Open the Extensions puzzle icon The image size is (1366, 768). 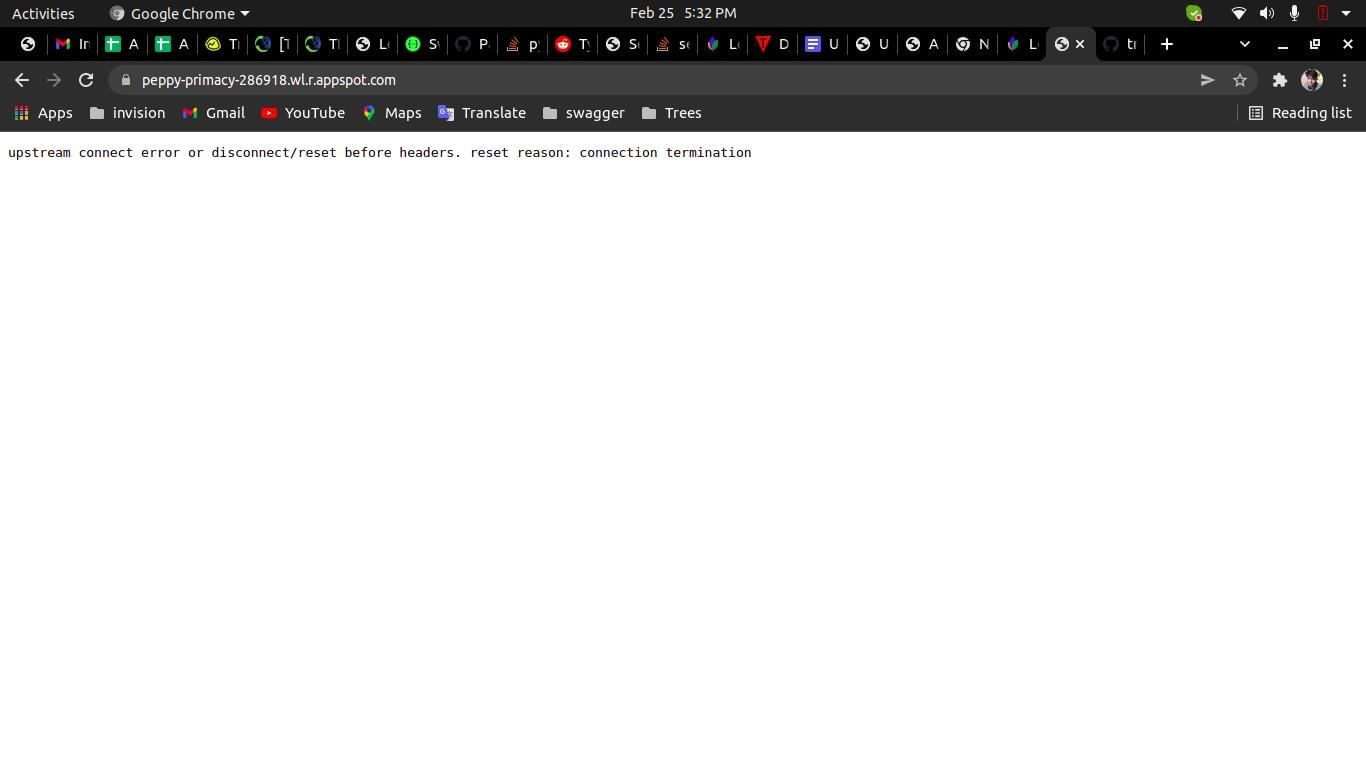[1279, 80]
